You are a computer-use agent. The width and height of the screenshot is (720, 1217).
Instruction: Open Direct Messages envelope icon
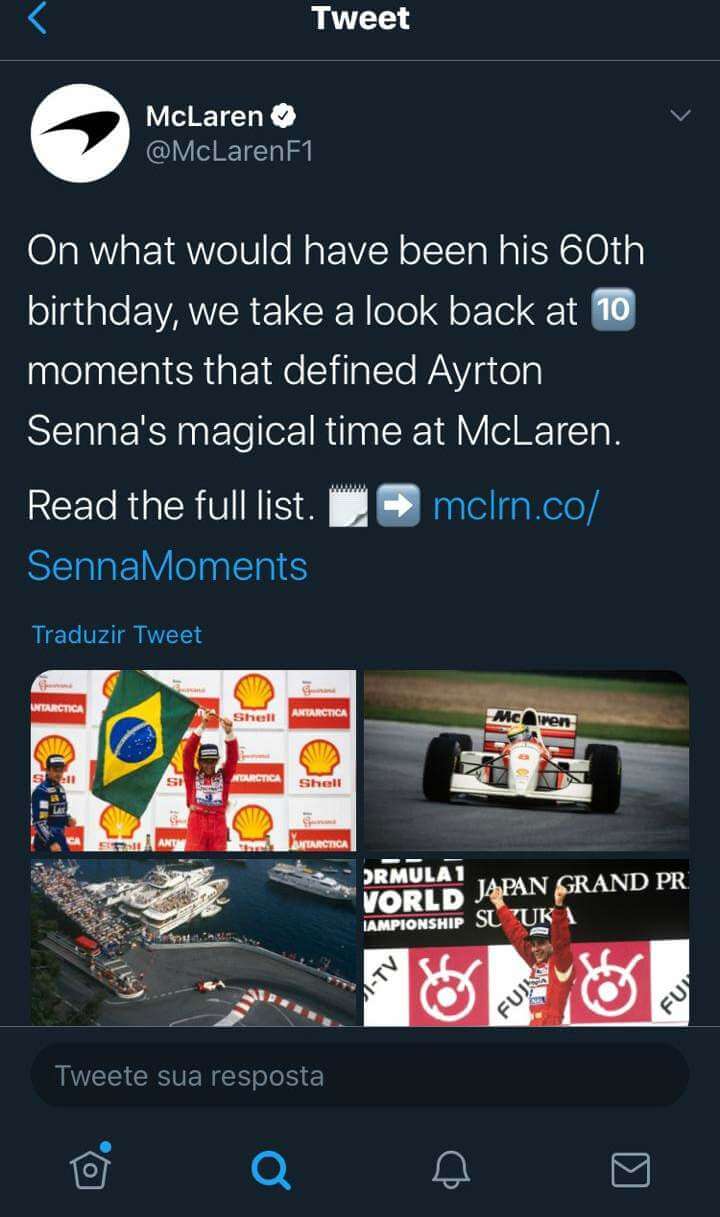tap(630, 1168)
